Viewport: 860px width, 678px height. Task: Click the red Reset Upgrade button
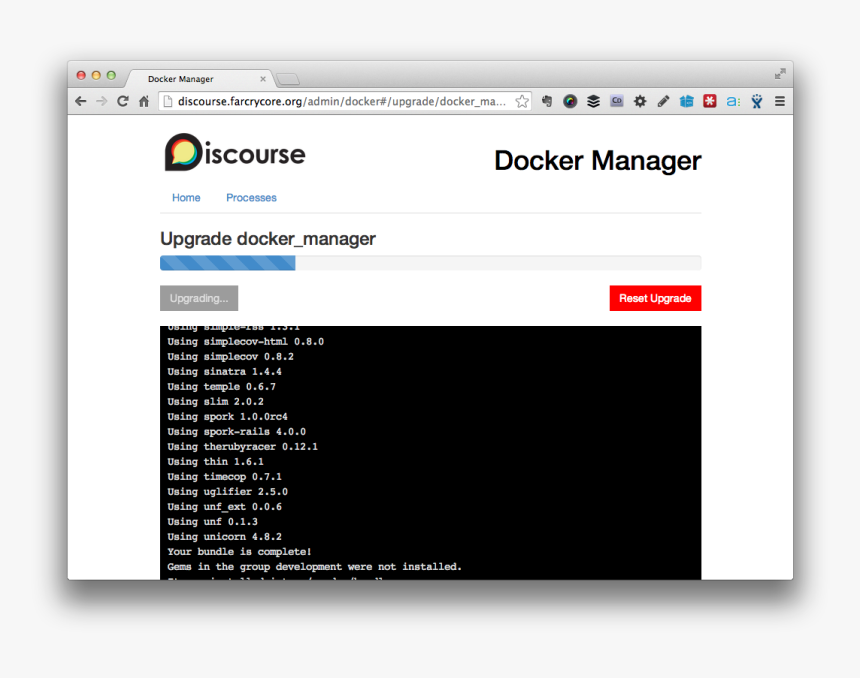click(x=655, y=298)
